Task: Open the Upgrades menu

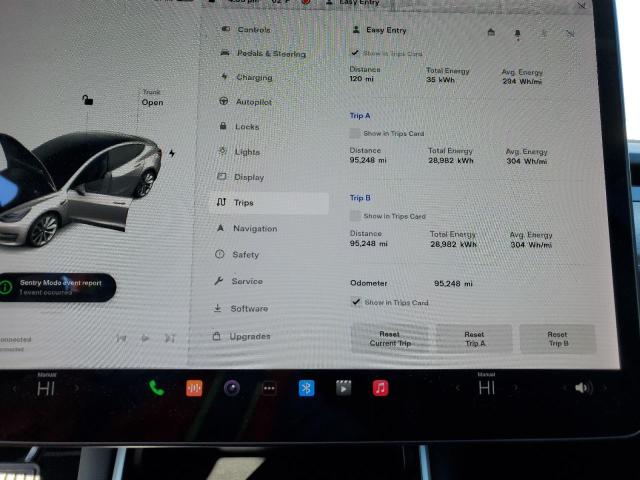Action: 242,337
